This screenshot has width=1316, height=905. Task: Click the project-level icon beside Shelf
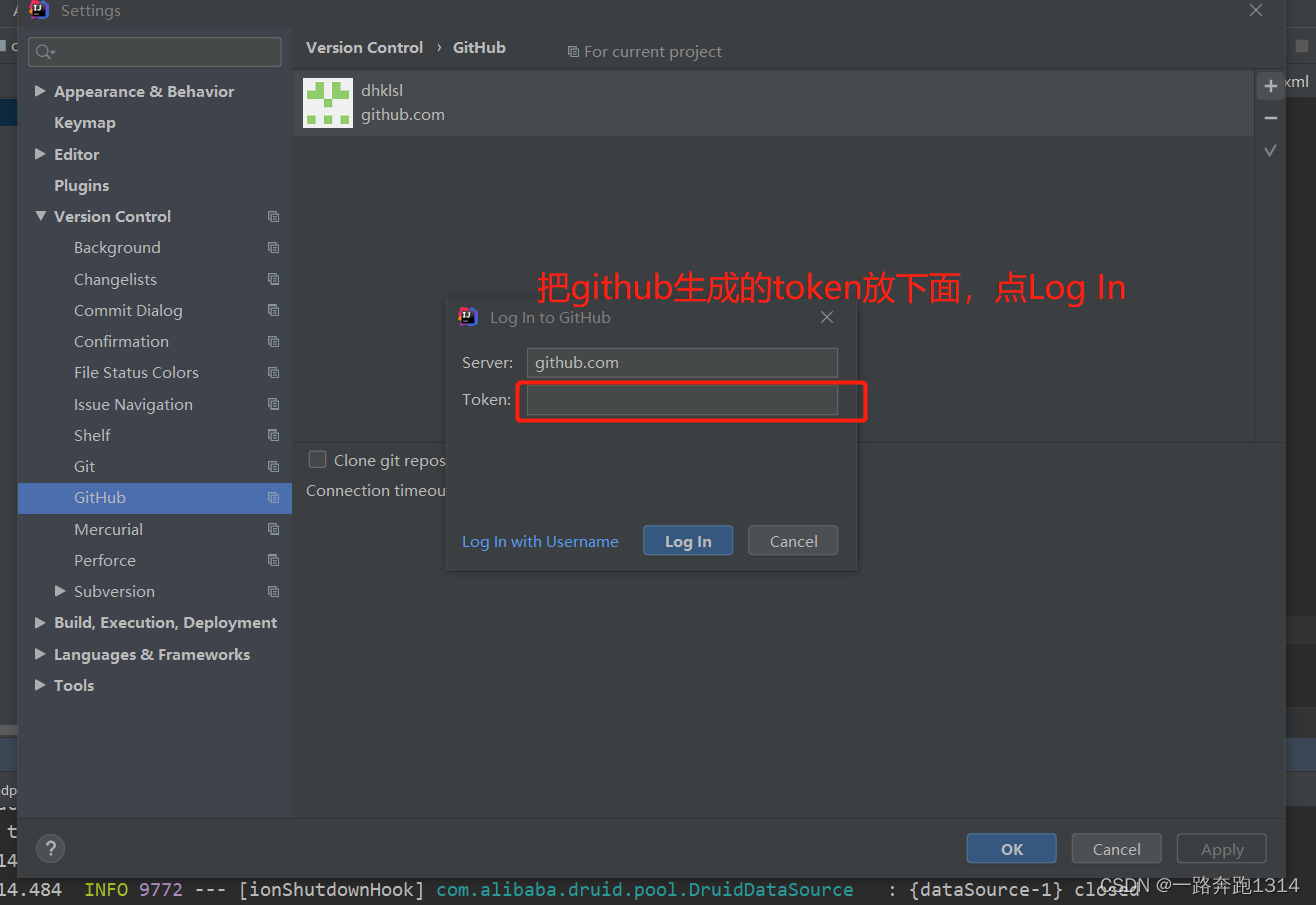(273, 435)
